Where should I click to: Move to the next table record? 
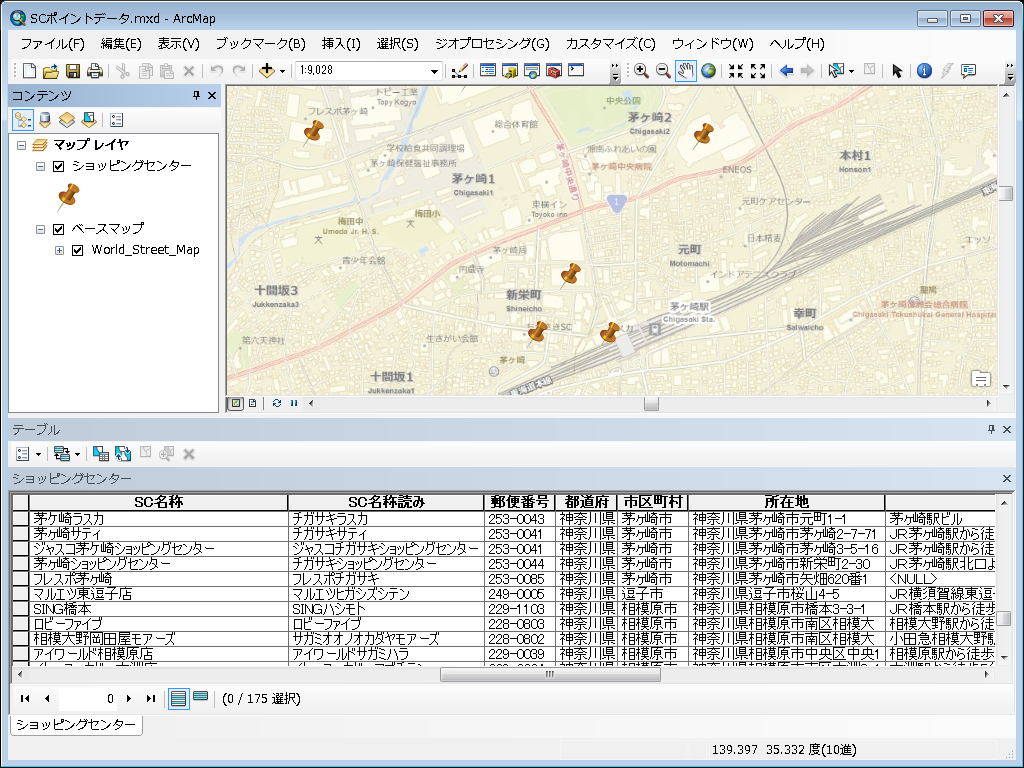pyautogui.click(x=129, y=698)
